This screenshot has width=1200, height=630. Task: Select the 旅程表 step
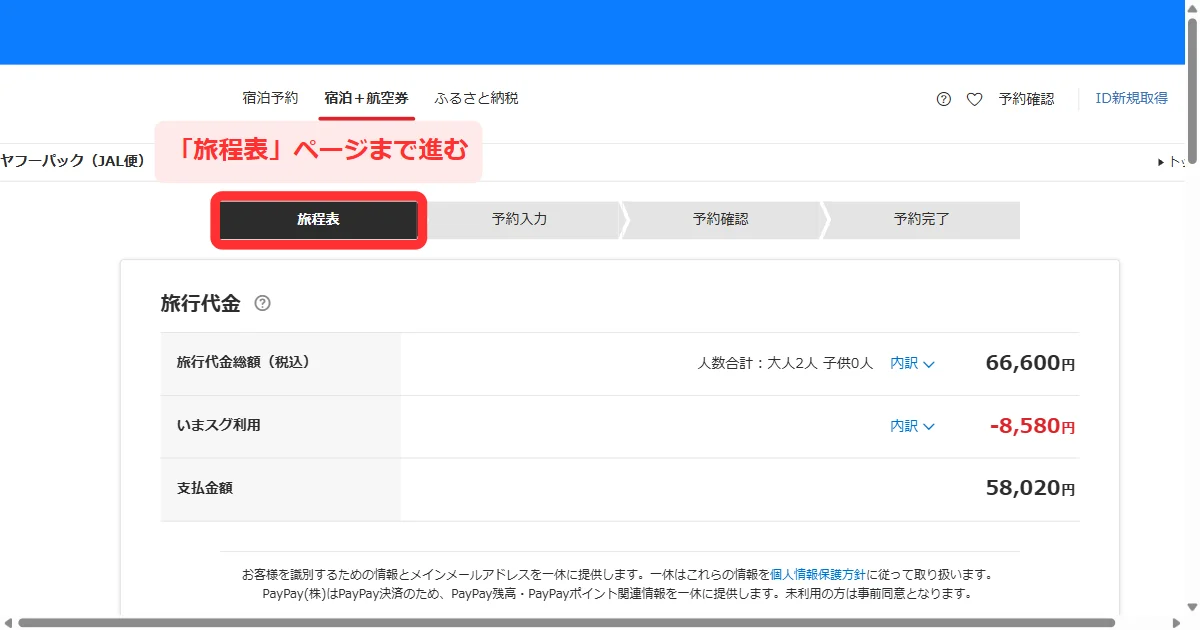(x=318, y=220)
